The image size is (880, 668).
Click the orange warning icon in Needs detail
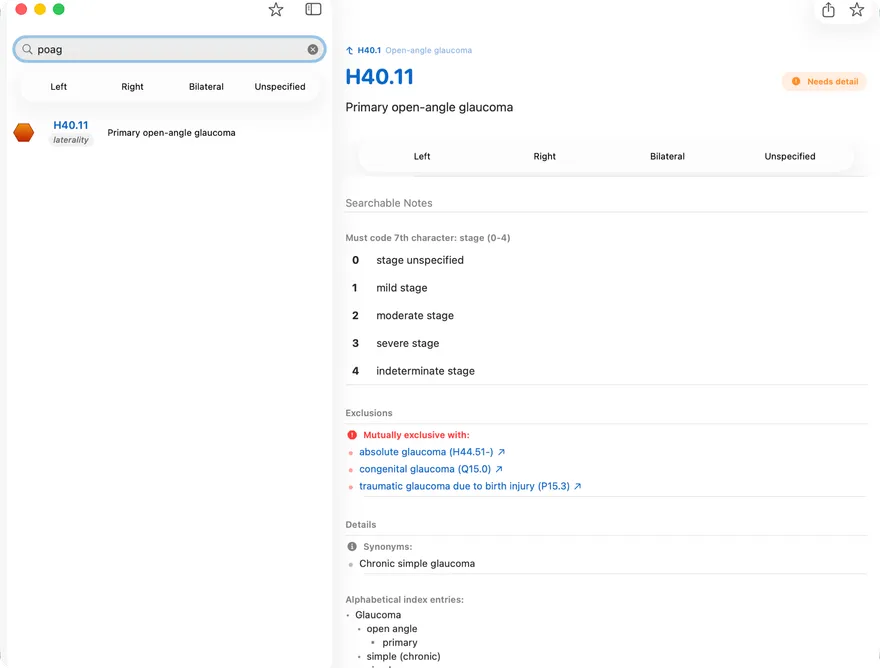tap(796, 81)
